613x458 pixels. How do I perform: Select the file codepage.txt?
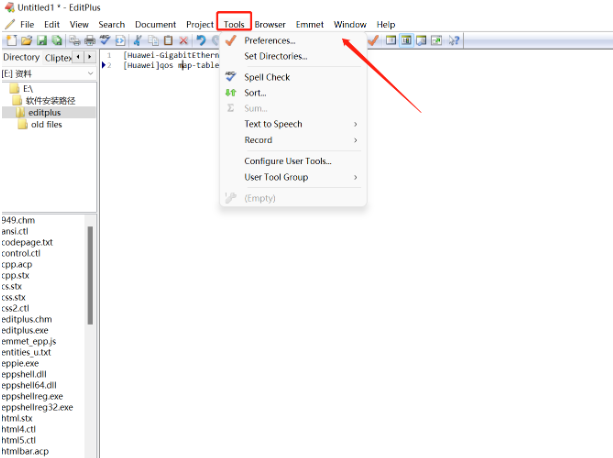(x=27, y=242)
